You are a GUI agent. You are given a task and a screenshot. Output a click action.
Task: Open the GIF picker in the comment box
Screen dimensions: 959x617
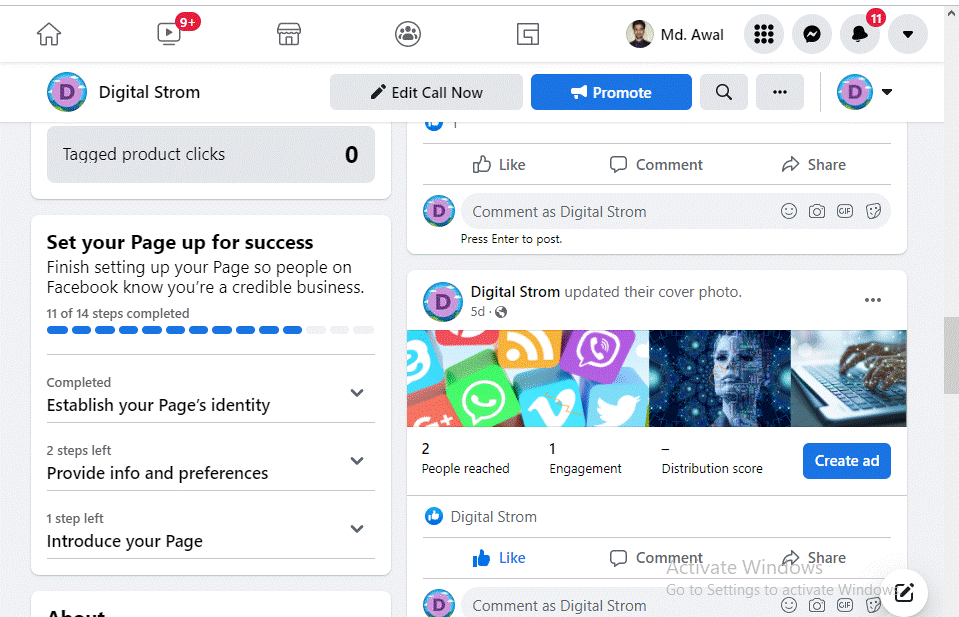tap(845, 211)
